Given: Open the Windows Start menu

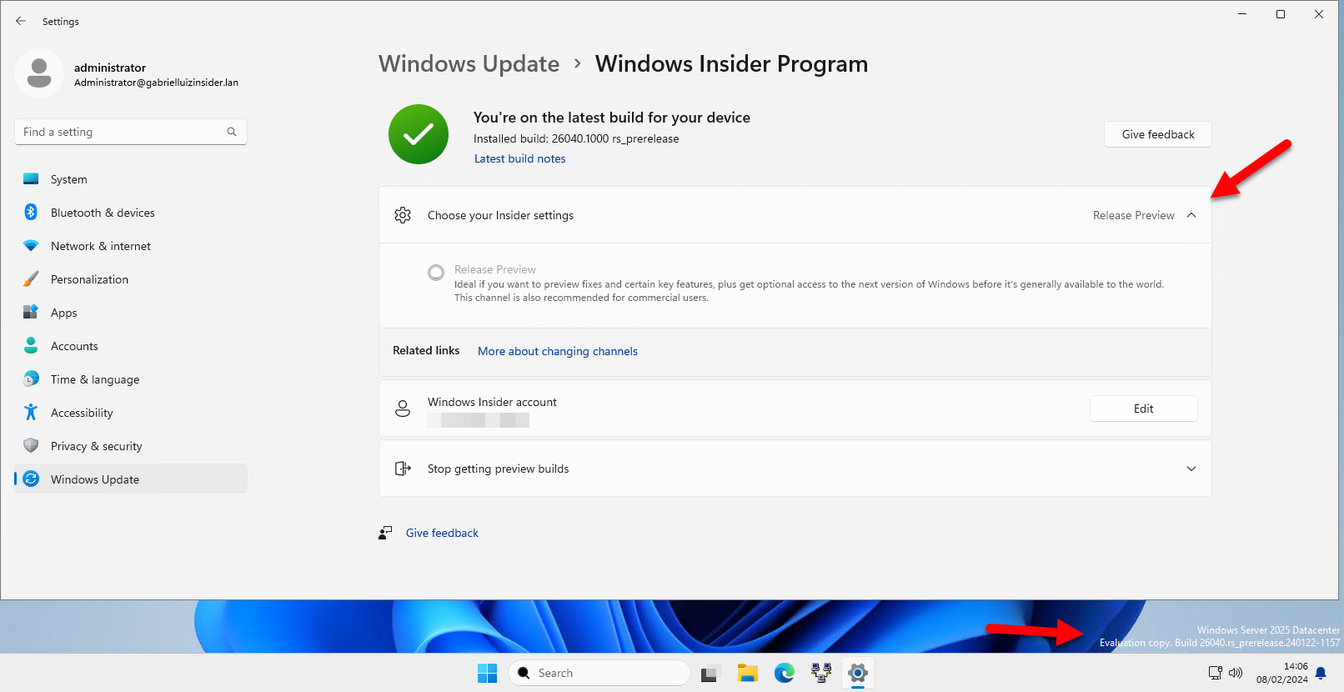Looking at the screenshot, I should (x=488, y=673).
